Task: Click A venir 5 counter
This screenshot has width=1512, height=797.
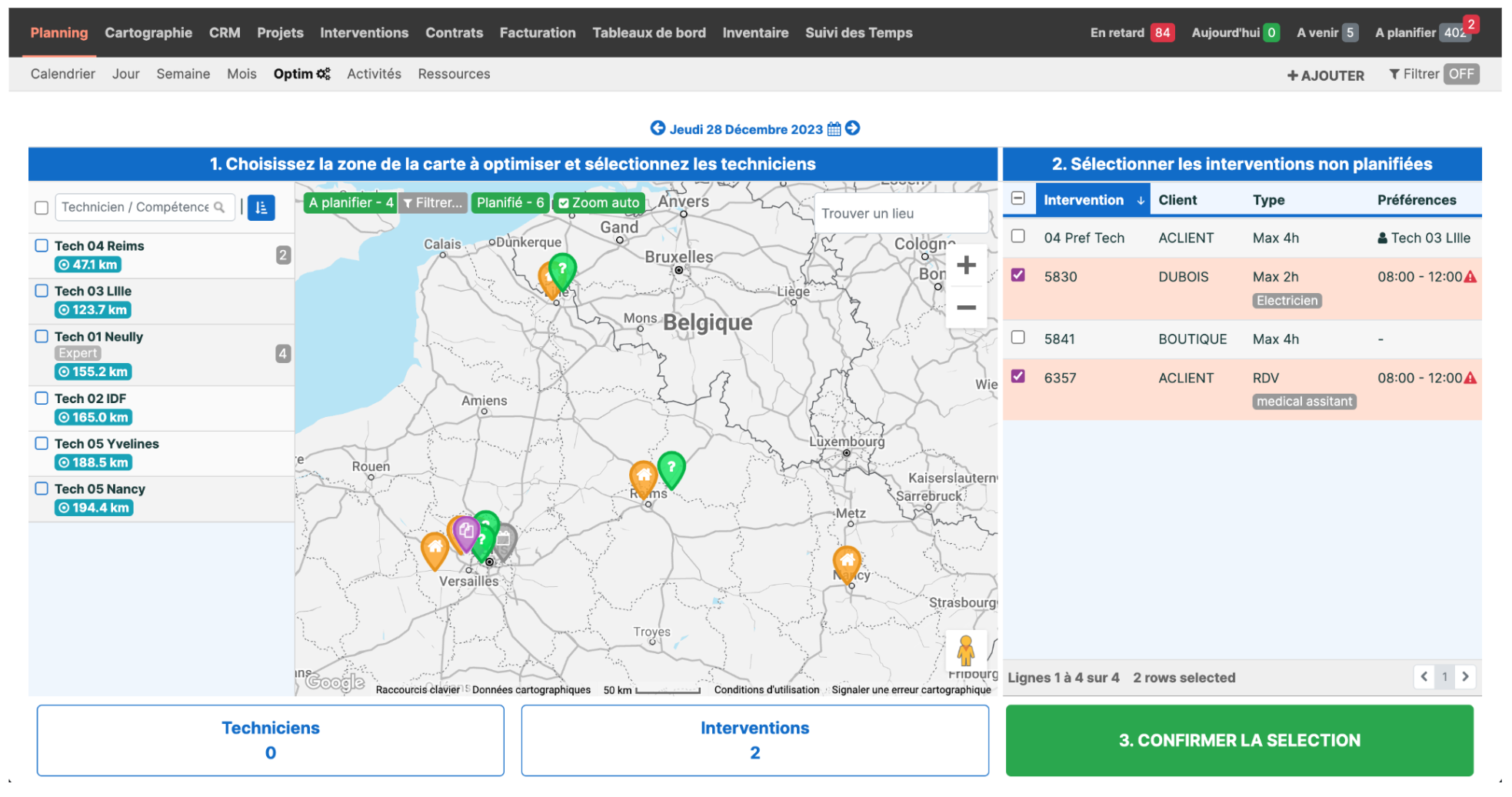Action: (1327, 32)
